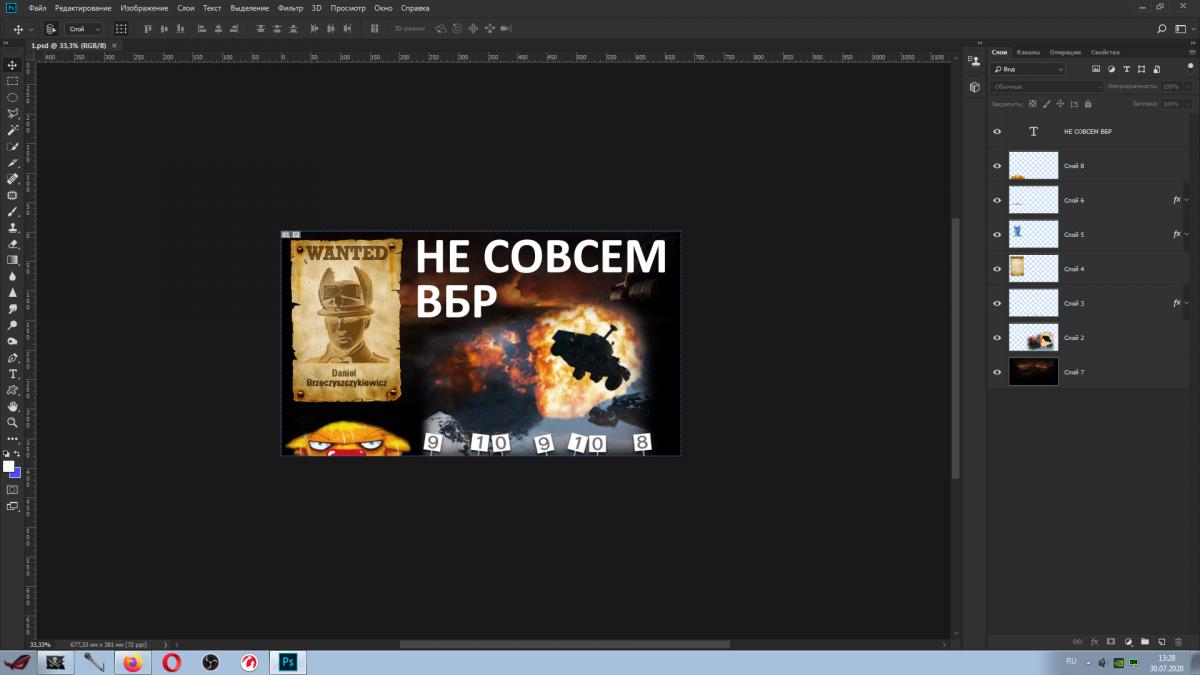Click the add layer style fx button
This screenshot has height=675, width=1200.
[1094, 641]
